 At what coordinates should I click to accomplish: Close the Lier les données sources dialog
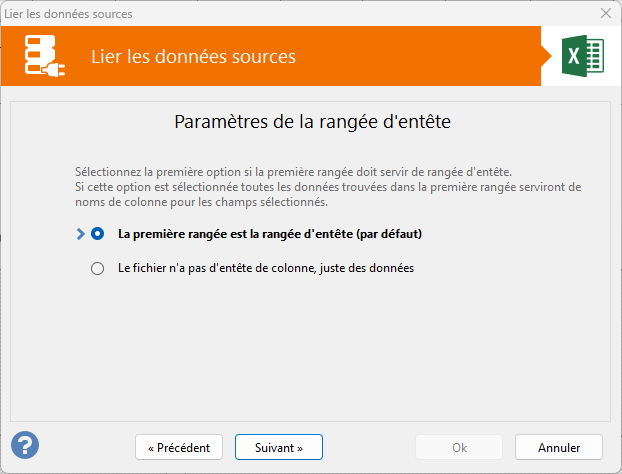(605, 13)
